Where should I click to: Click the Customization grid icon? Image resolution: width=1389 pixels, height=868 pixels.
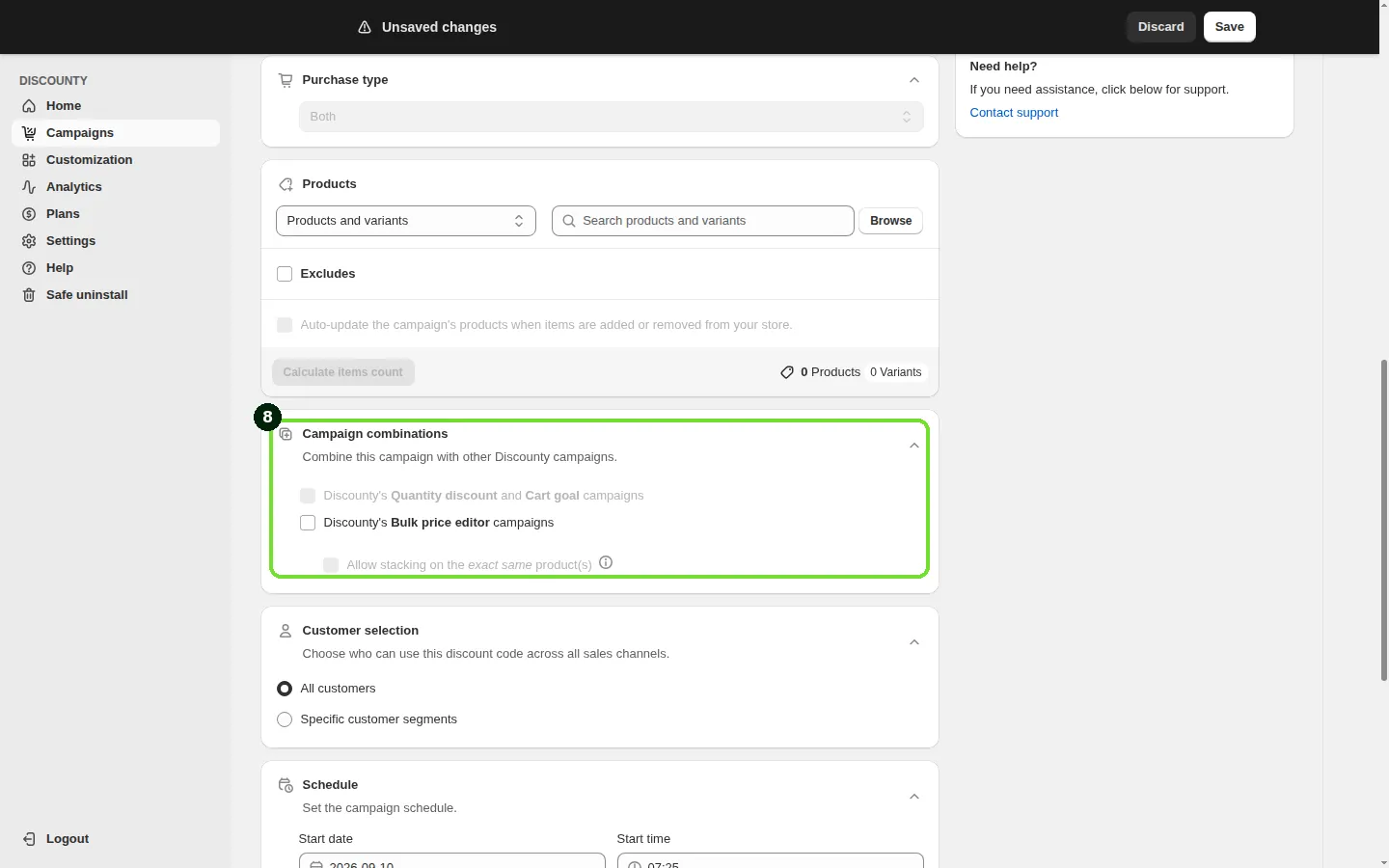tap(29, 160)
